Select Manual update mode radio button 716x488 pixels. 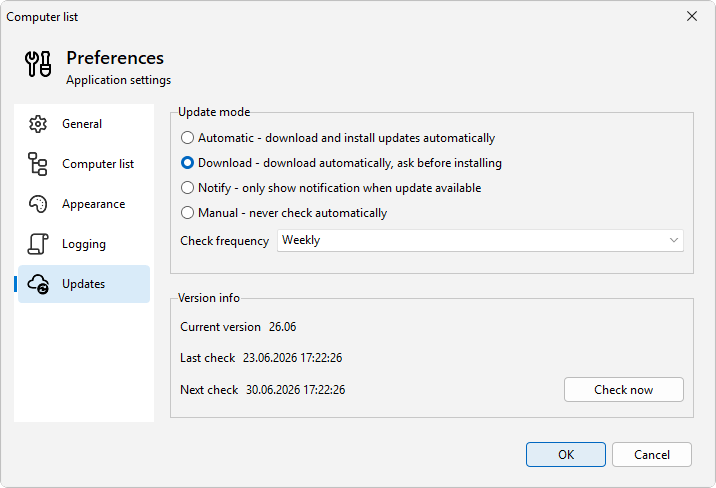click(x=187, y=213)
